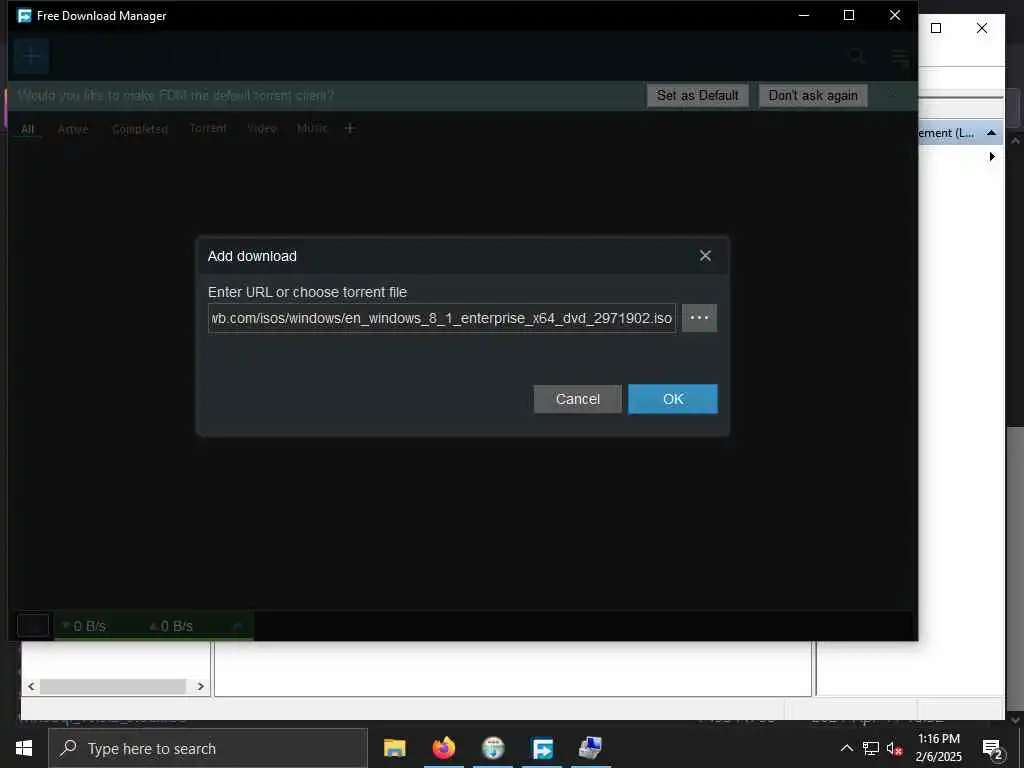Open the computer management app in the taskbar
This screenshot has width=1024, height=768.
coord(590,748)
